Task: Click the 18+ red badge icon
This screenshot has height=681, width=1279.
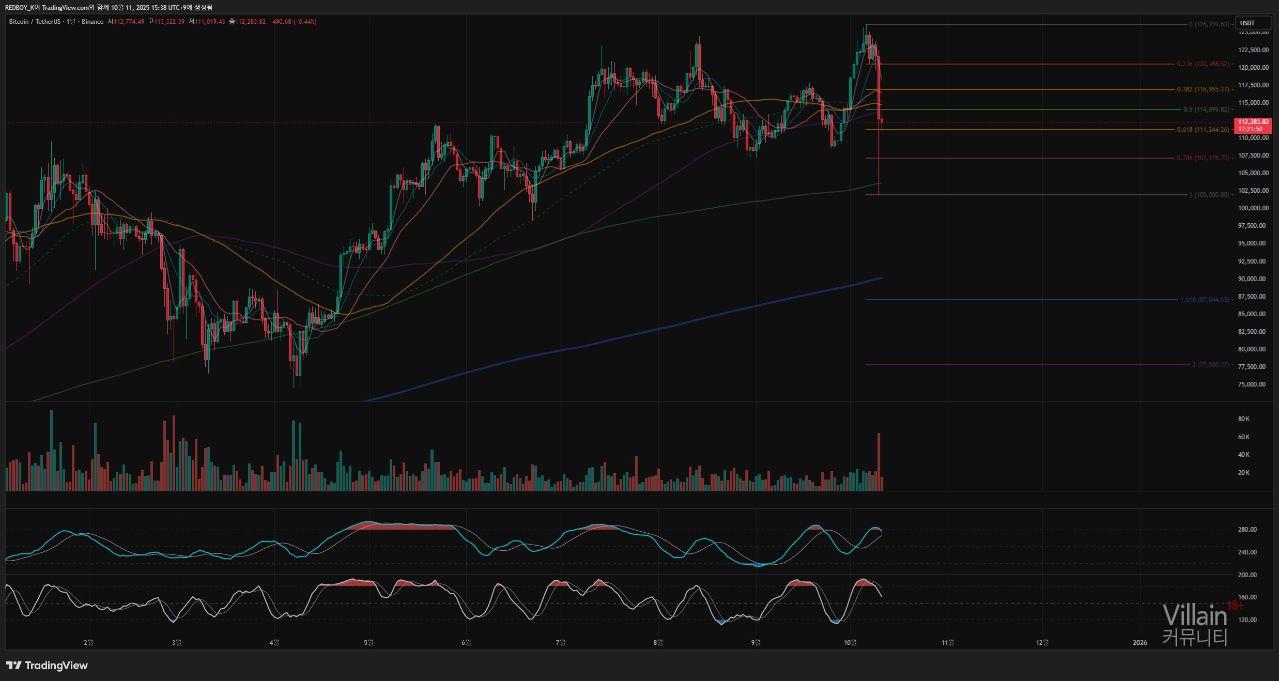Action: click(1235, 606)
